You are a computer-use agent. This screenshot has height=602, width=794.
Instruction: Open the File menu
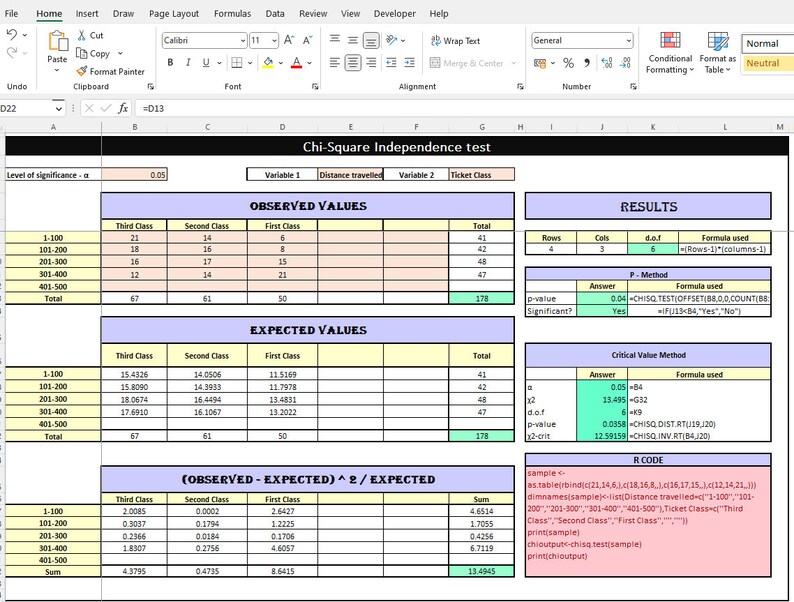click(x=11, y=14)
